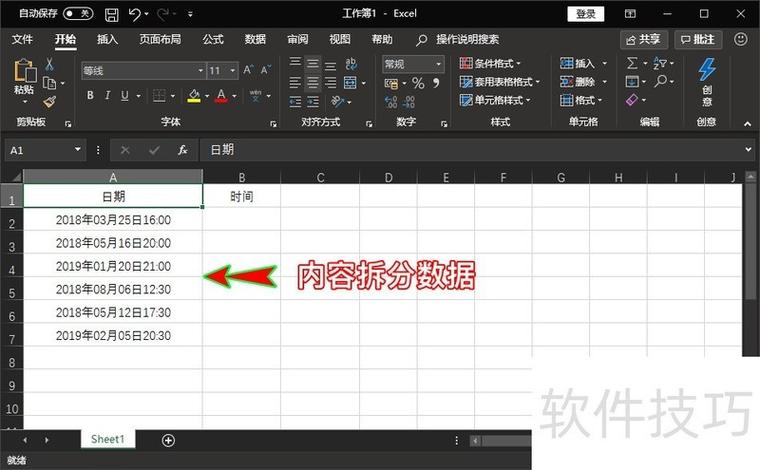Add a new sheet with plus icon
The height and width of the screenshot is (470, 760).
pos(168,440)
